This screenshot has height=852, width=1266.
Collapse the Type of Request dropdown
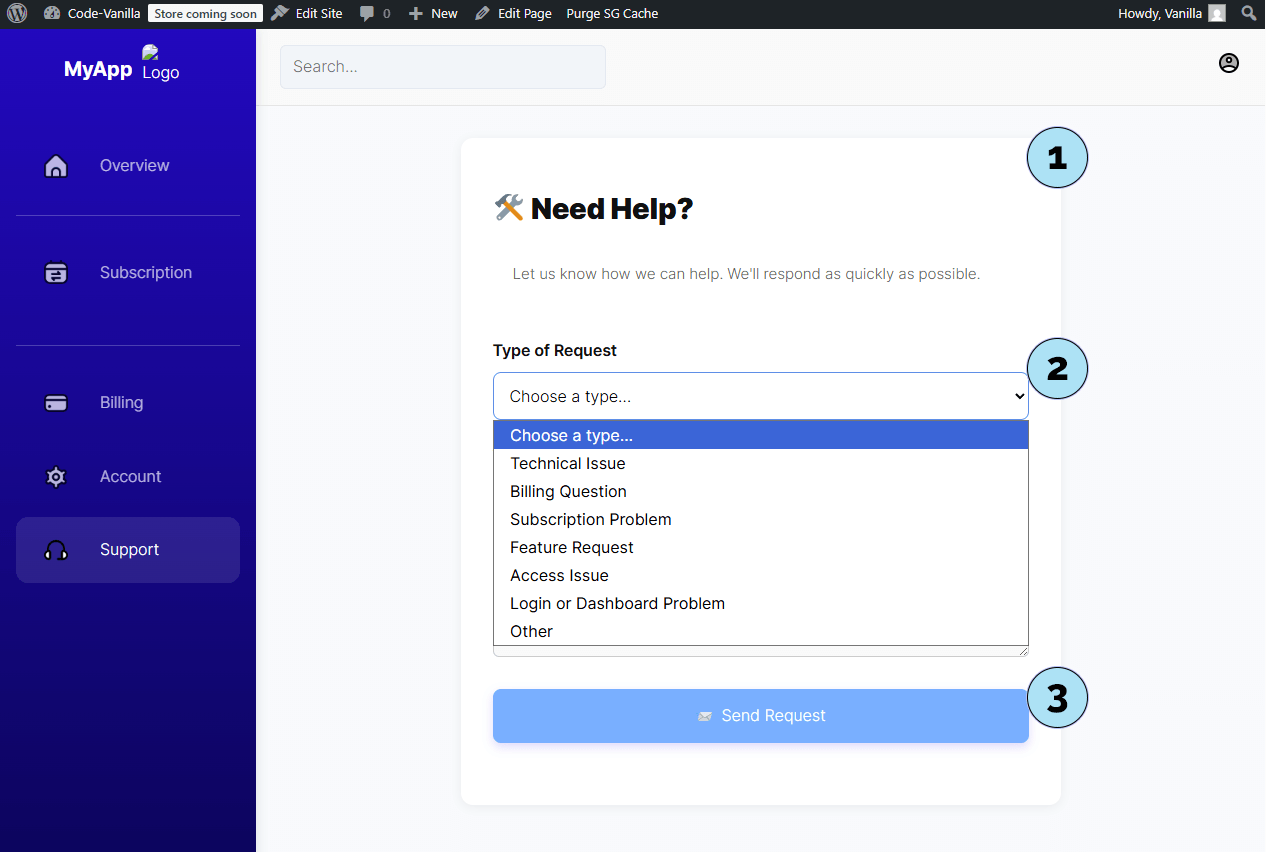tap(760, 396)
